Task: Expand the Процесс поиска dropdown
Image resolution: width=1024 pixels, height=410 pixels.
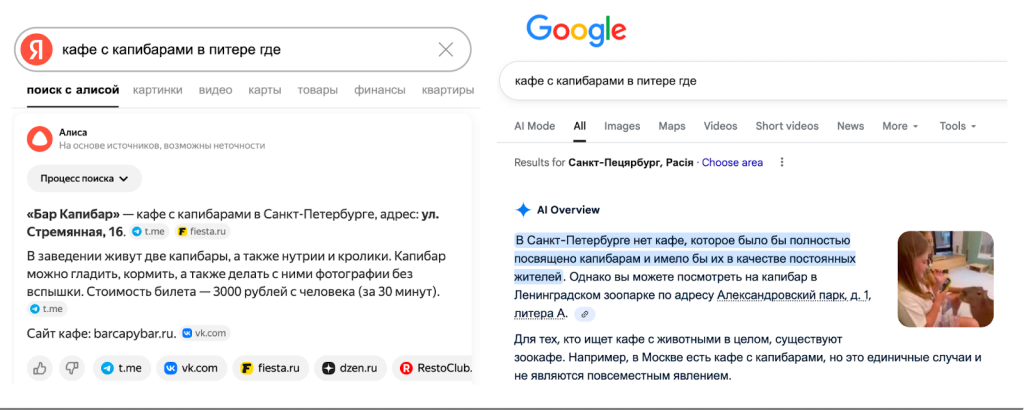Action: 84,179
